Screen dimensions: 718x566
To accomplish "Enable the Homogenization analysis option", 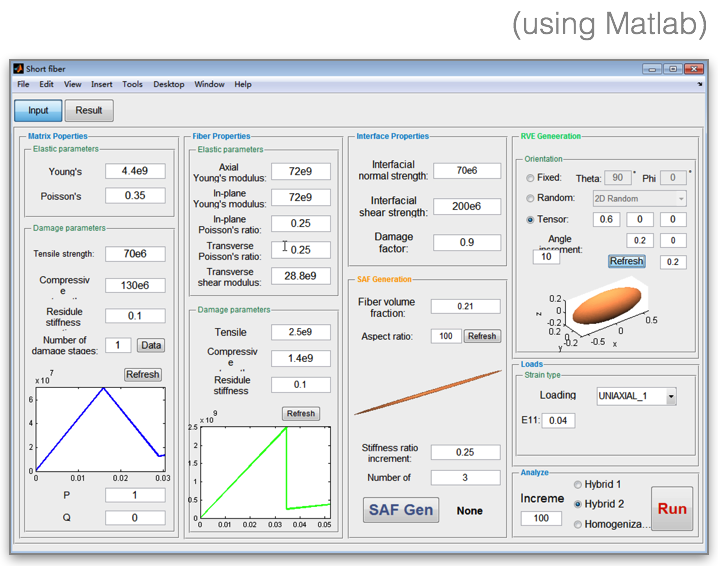I will coord(578,524).
